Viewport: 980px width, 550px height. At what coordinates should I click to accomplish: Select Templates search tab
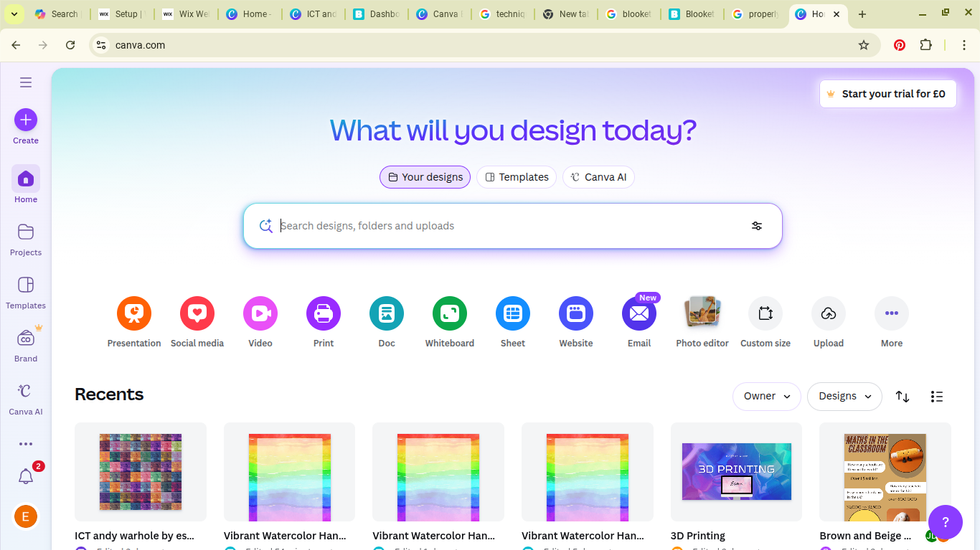tap(516, 177)
